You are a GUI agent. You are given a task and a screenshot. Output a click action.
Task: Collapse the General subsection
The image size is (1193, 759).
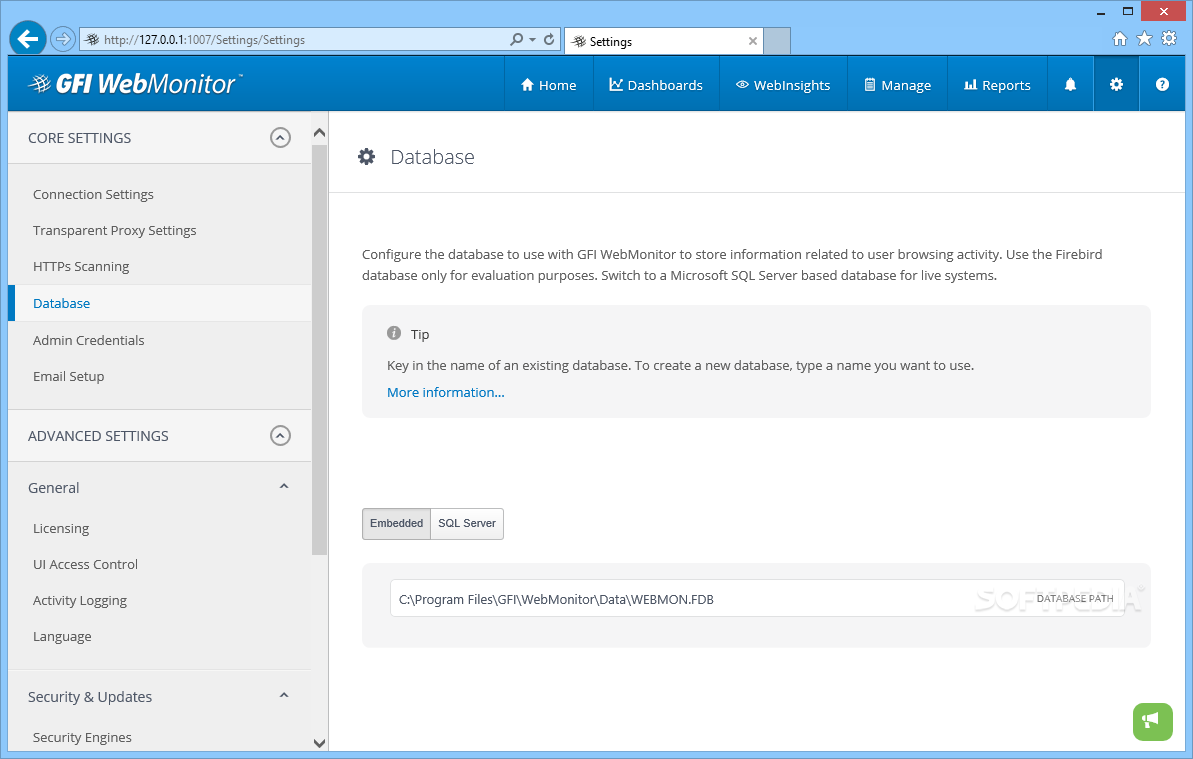click(x=284, y=487)
